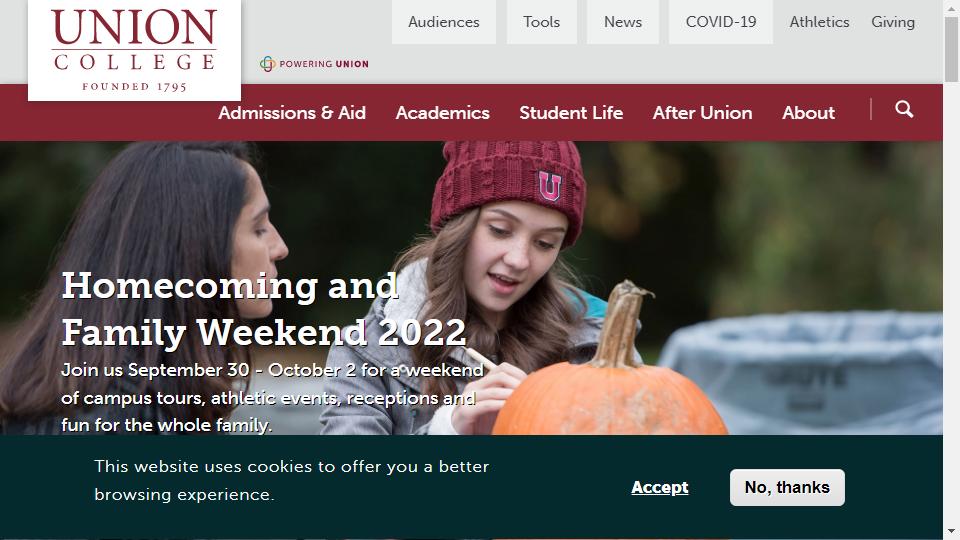Viewport: 960px width, 540px height.
Task: Click the pumpkin carving hero image
Action: point(471,288)
